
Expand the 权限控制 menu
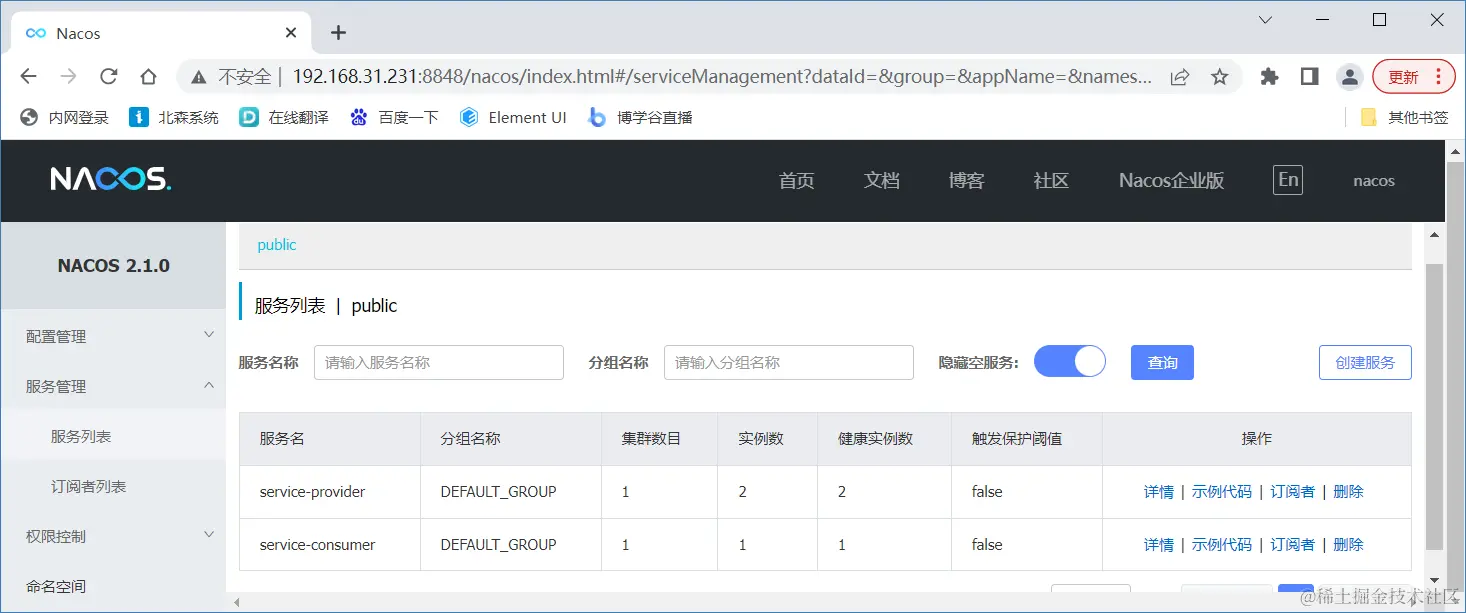point(113,536)
